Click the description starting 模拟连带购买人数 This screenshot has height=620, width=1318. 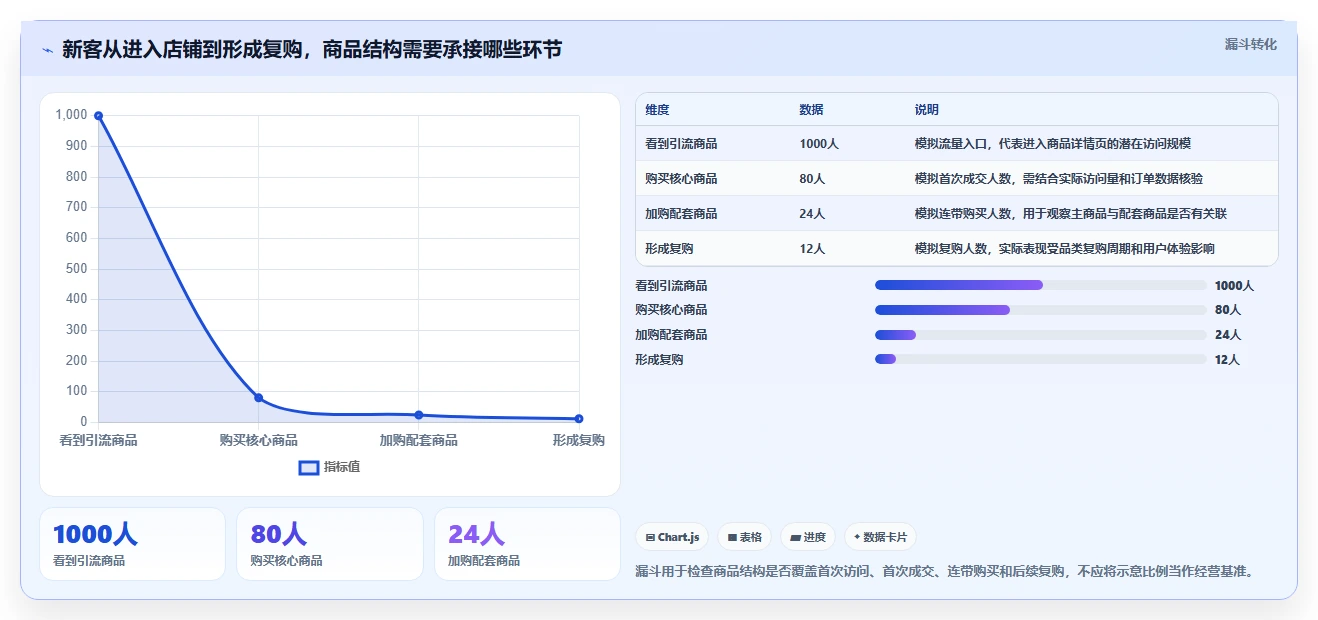click(x=1071, y=214)
